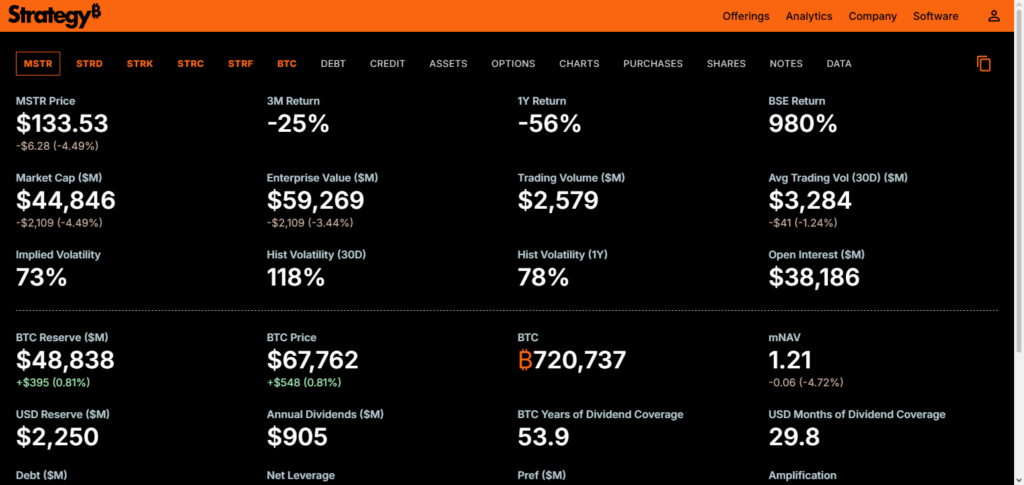The height and width of the screenshot is (485, 1024).
Task: Expand the Analytics menu
Action: (x=809, y=16)
